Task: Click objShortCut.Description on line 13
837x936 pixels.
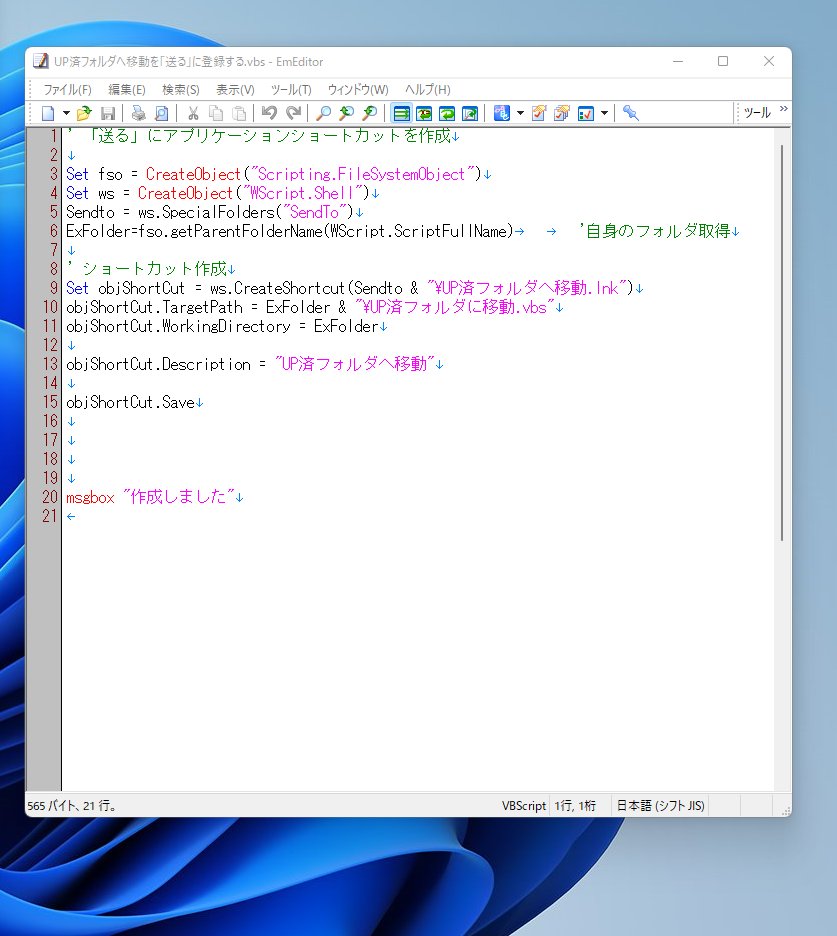Action: point(159,364)
